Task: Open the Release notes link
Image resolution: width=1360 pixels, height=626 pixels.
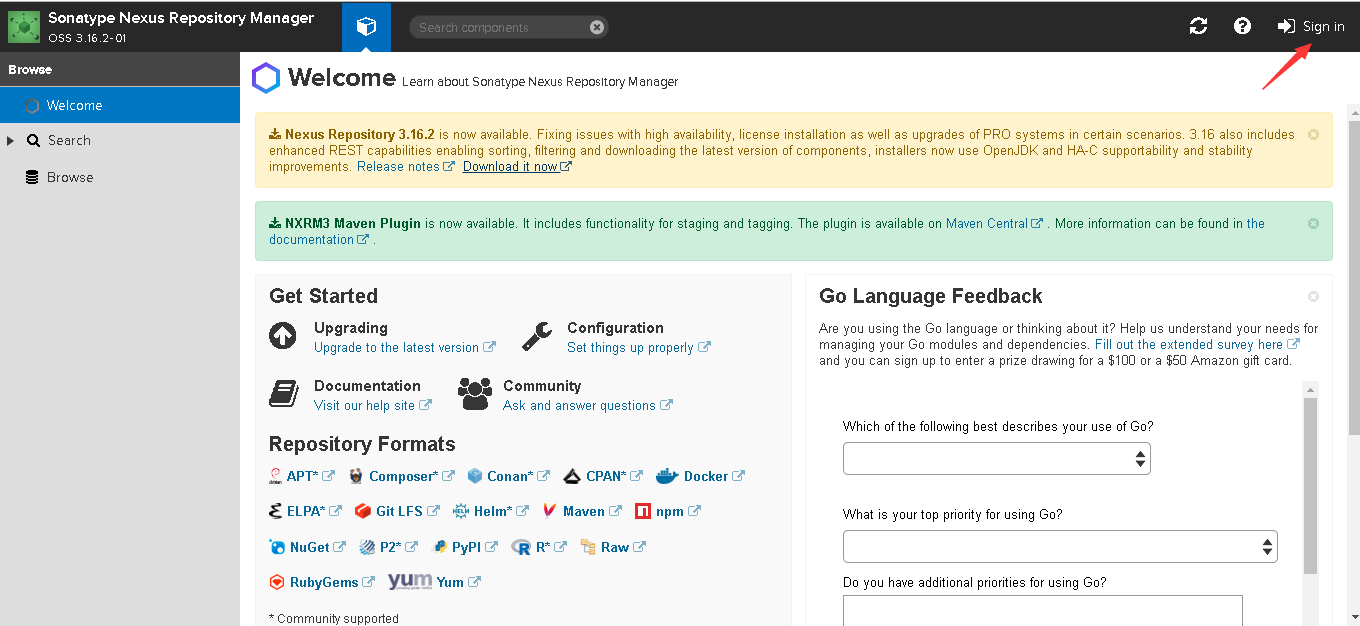Action: [405, 167]
